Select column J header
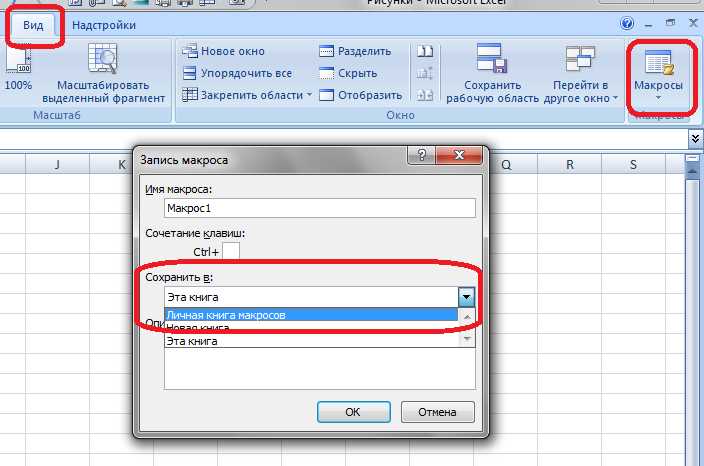Screen dimensions: 704x466 (x=57, y=164)
